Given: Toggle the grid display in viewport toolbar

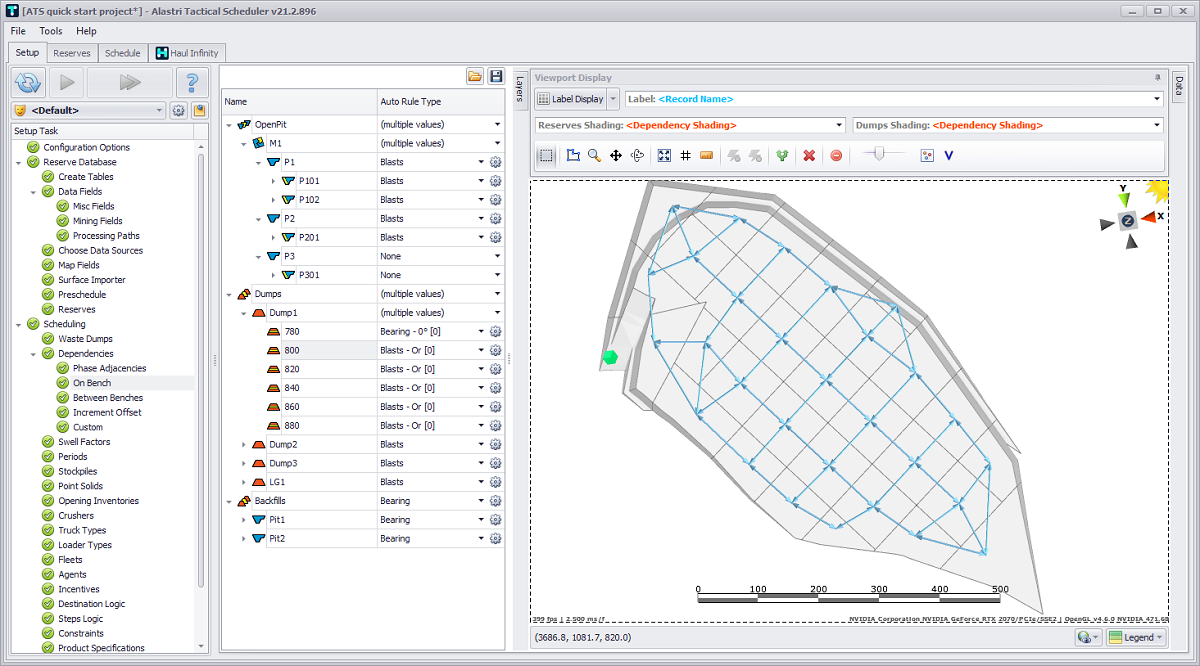Looking at the screenshot, I should [685, 156].
